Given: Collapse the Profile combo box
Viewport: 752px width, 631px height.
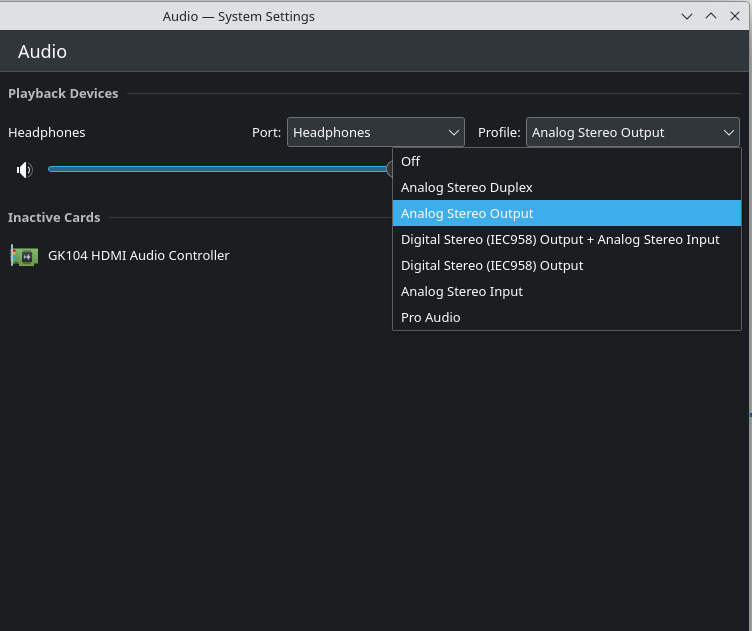Looking at the screenshot, I should 633,132.
